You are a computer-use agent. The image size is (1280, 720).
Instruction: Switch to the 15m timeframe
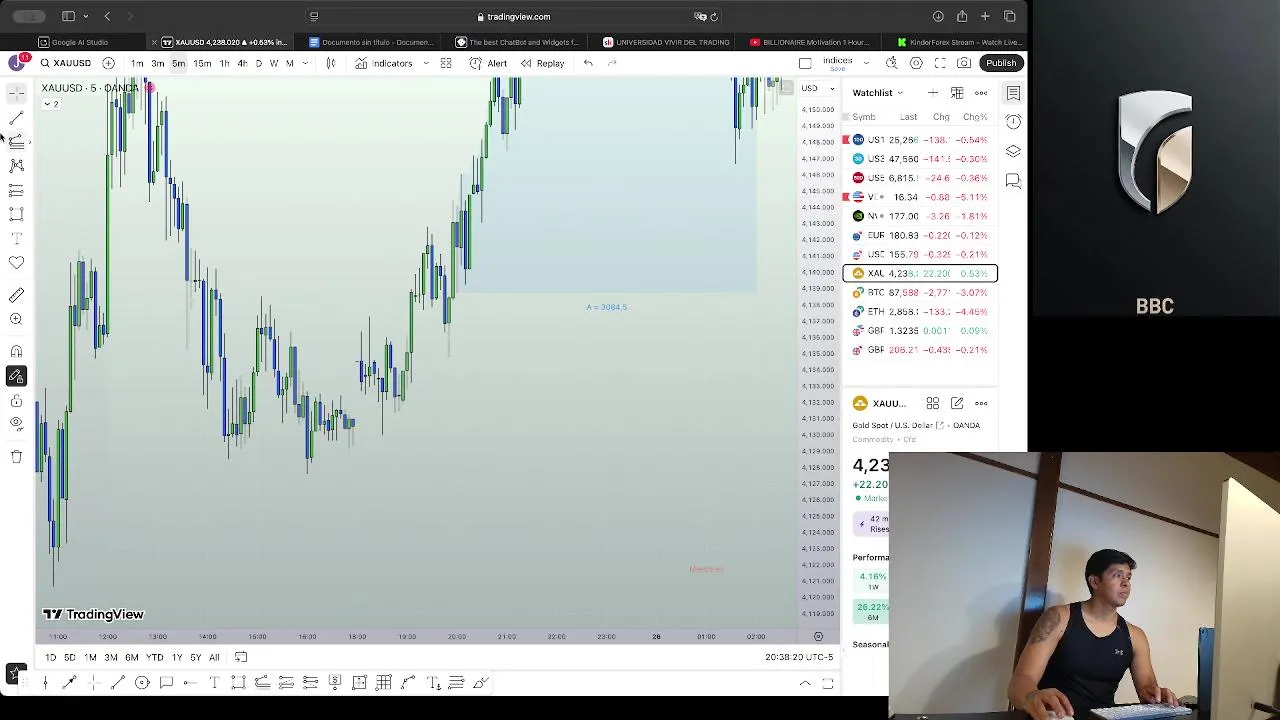pyautogui.click(x=202, y=63)
